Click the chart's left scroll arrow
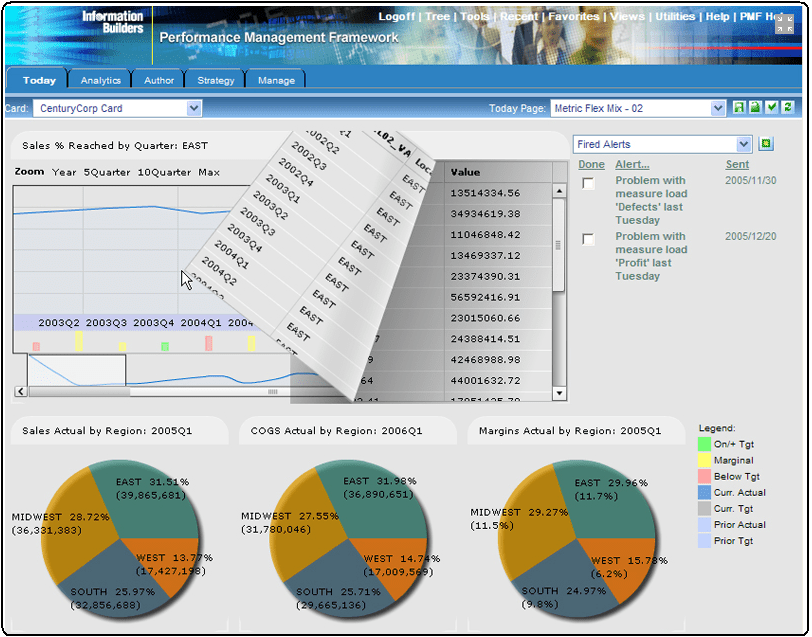 click(19, 392)
